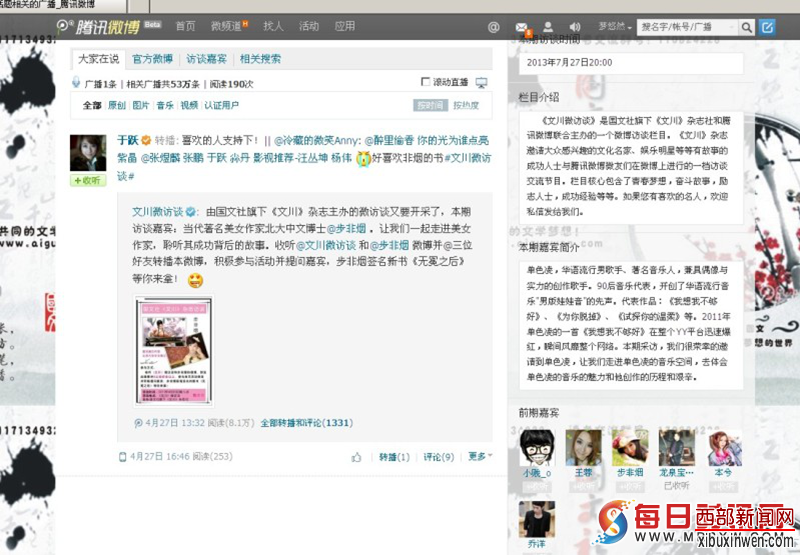Open the 微频道 navigation menu
Screen dimensions: 800x555
click(x=229, y=26)
